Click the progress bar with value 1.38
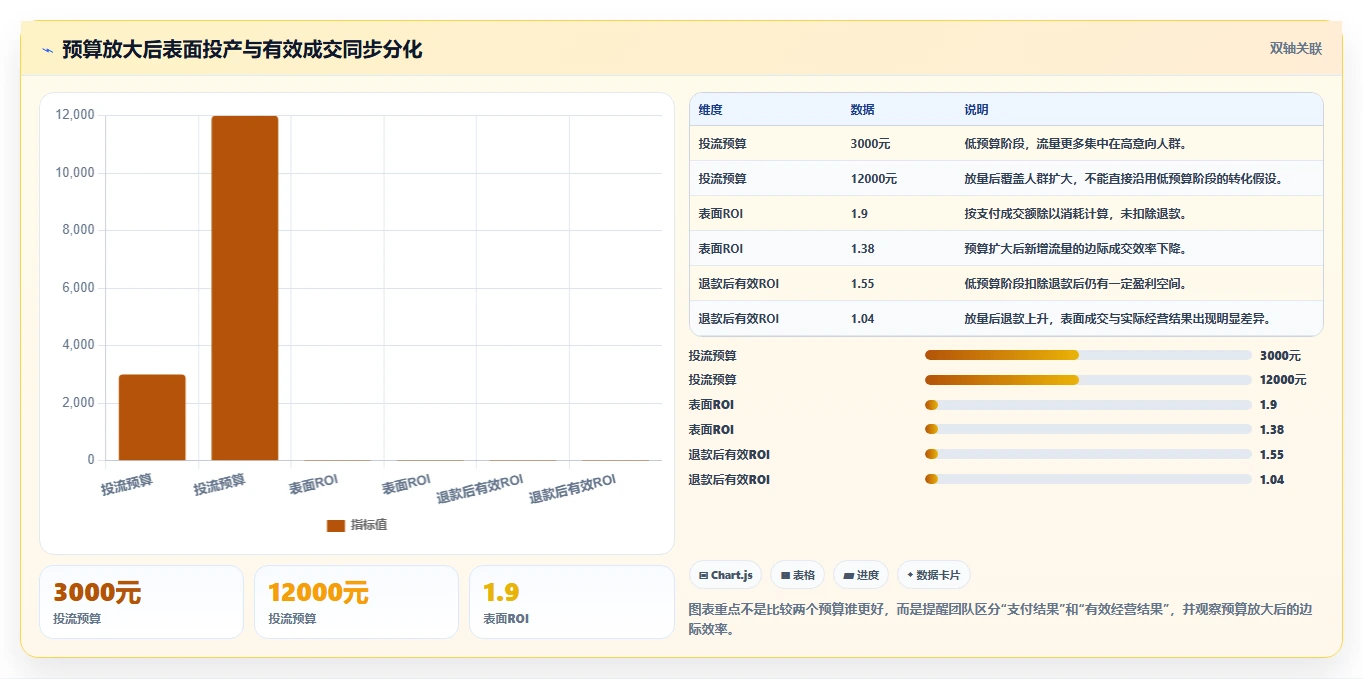Screen dimensions: 1363x679 [x=1088, y=430]
